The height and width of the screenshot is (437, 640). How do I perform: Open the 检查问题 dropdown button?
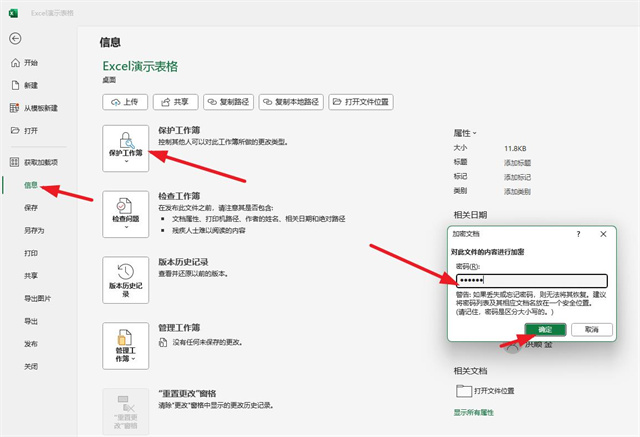click(126, 214)
